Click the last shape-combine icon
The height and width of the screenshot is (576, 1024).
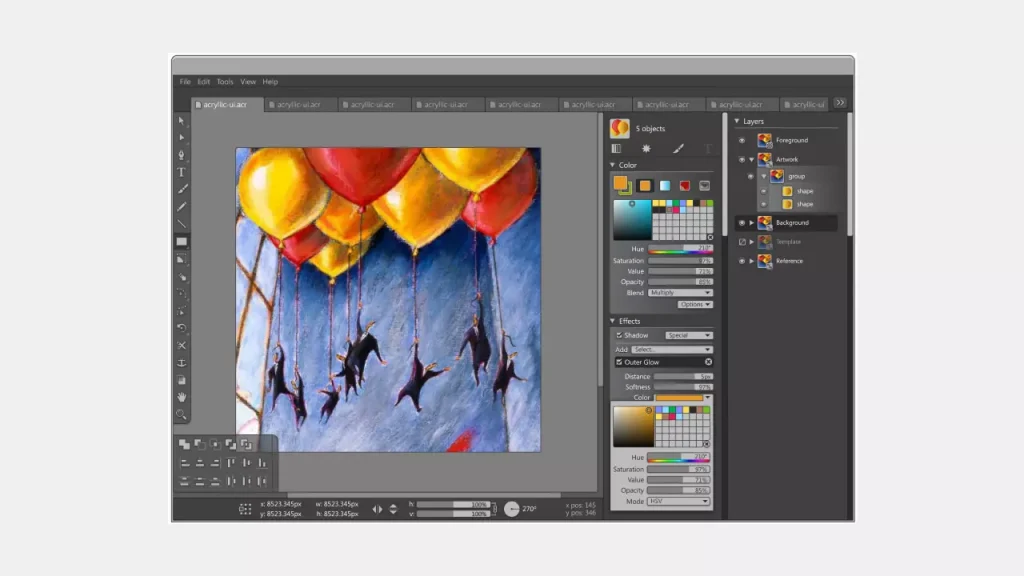coord(246,444)
